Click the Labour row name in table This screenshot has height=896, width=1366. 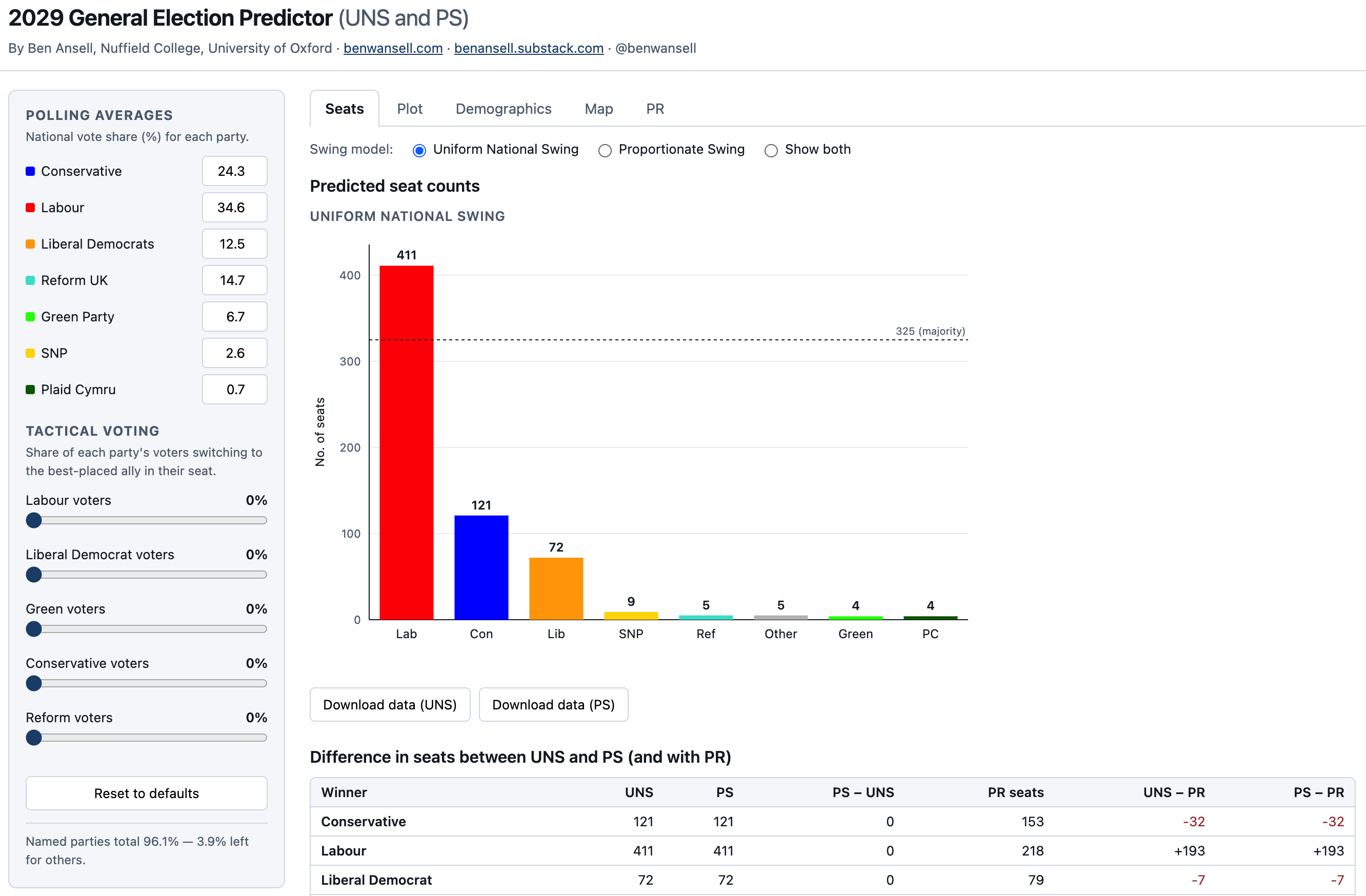[x=343, y=851]
